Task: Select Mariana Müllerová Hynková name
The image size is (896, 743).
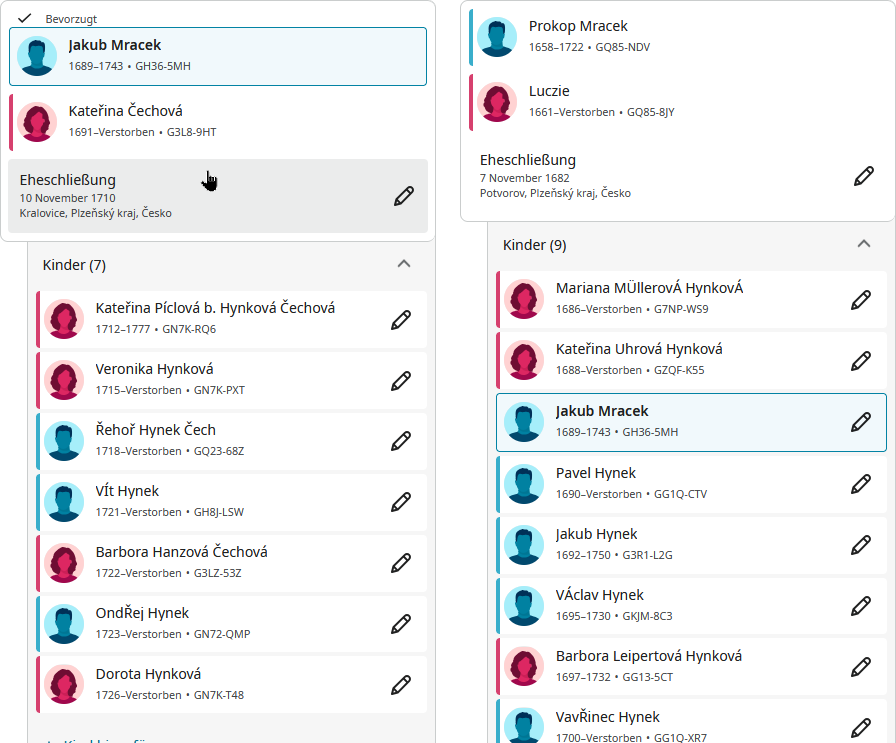Action: tap(649, 288)
